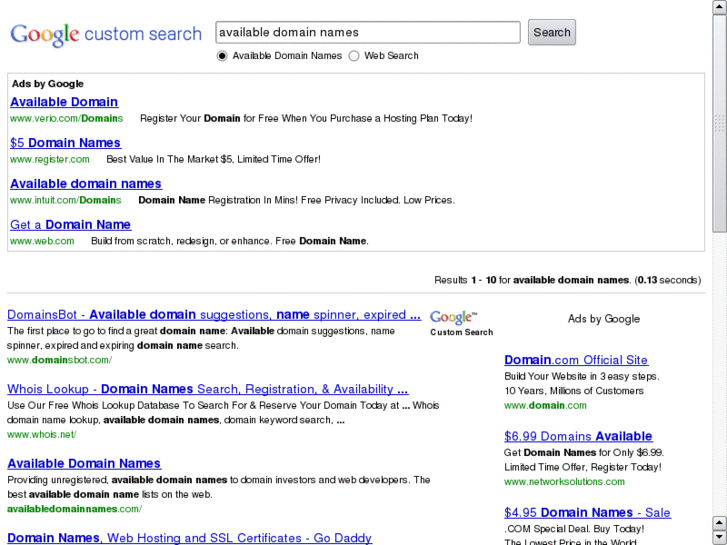Open the Available domain names intuit ad

[86, 184]
